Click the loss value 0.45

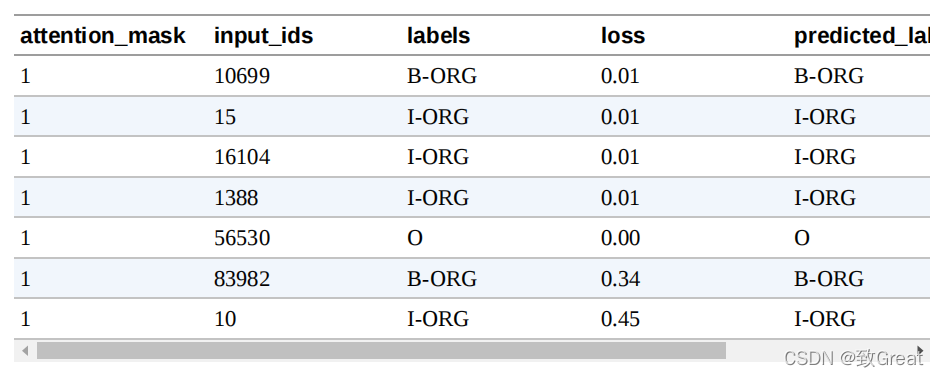click(620, 319)
